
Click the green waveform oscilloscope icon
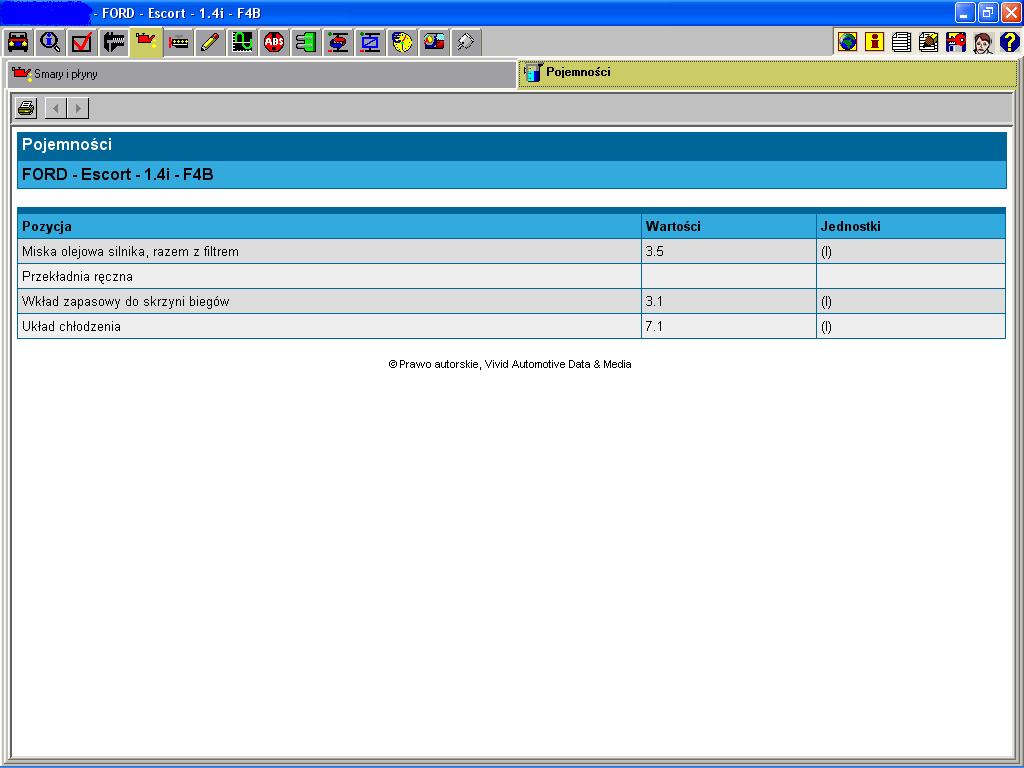coord(242,42)
